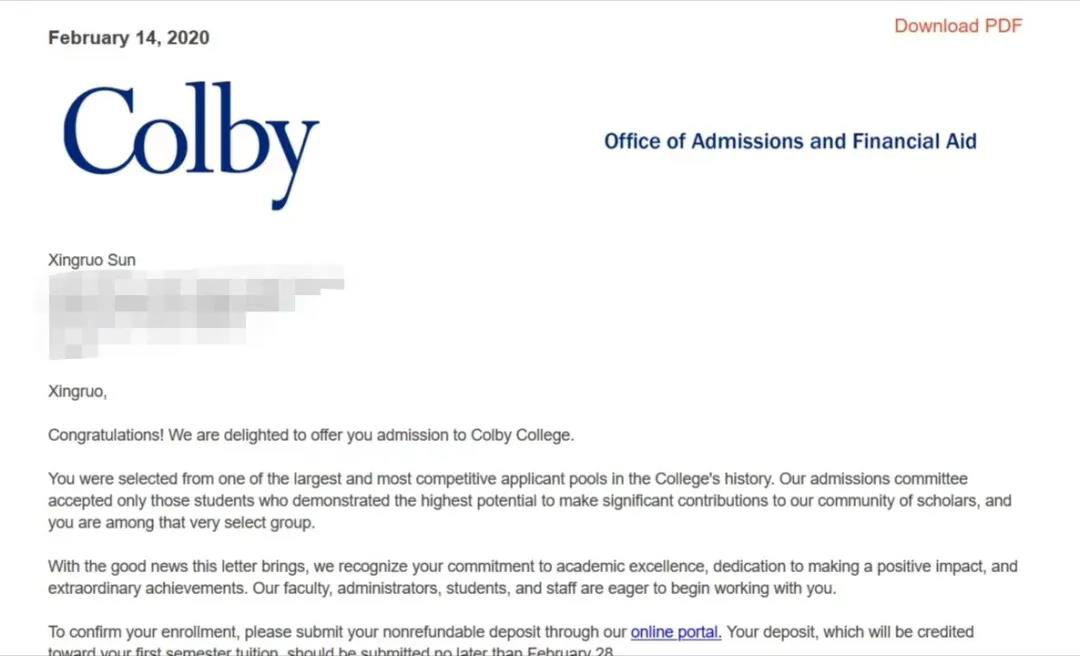Click the line "you are among that very select group"
This screenshot has height=656, width=1080.
(x=181, y=523)
